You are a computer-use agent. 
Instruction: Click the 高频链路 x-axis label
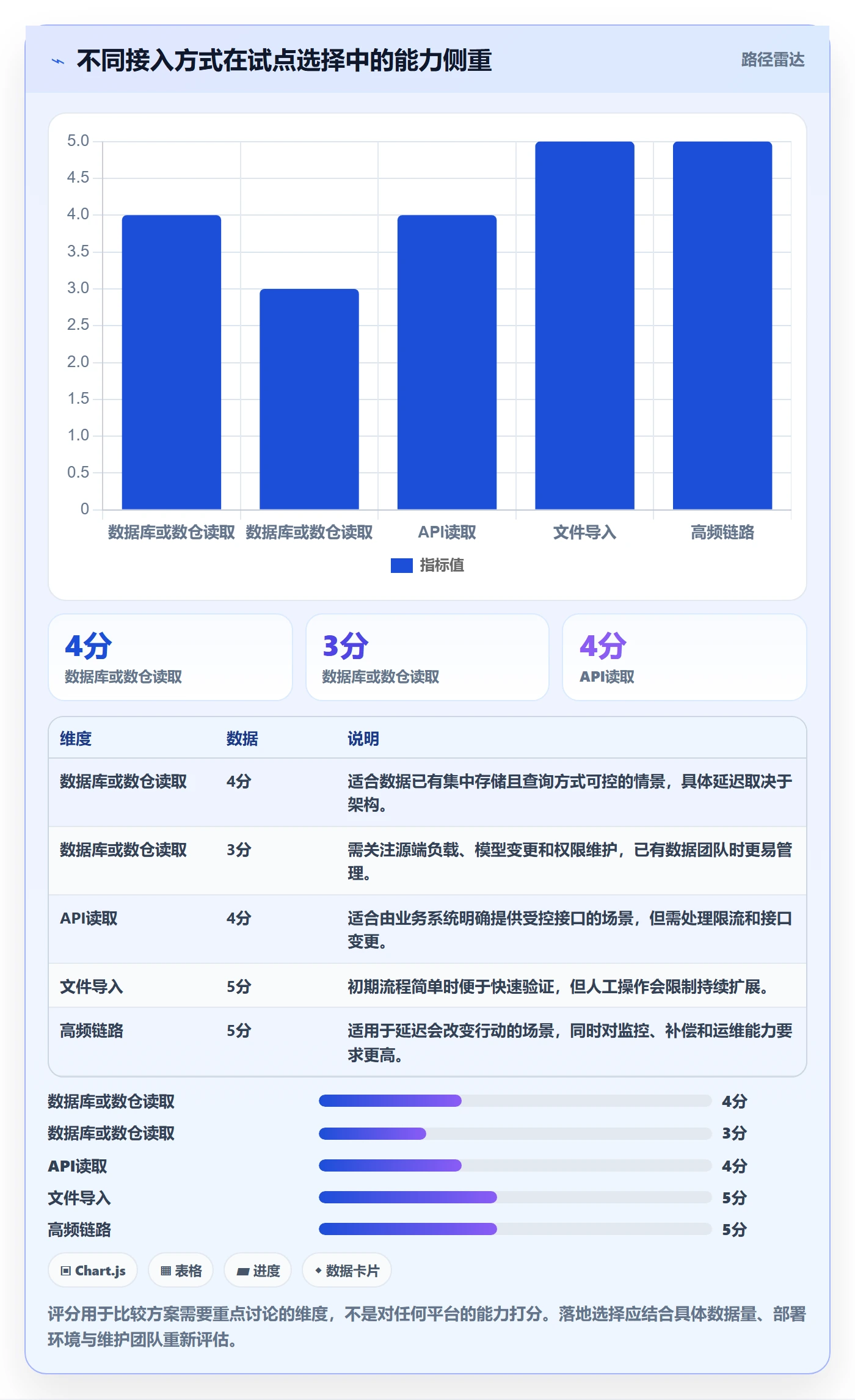pyautogui.click(x=722, y=533)
